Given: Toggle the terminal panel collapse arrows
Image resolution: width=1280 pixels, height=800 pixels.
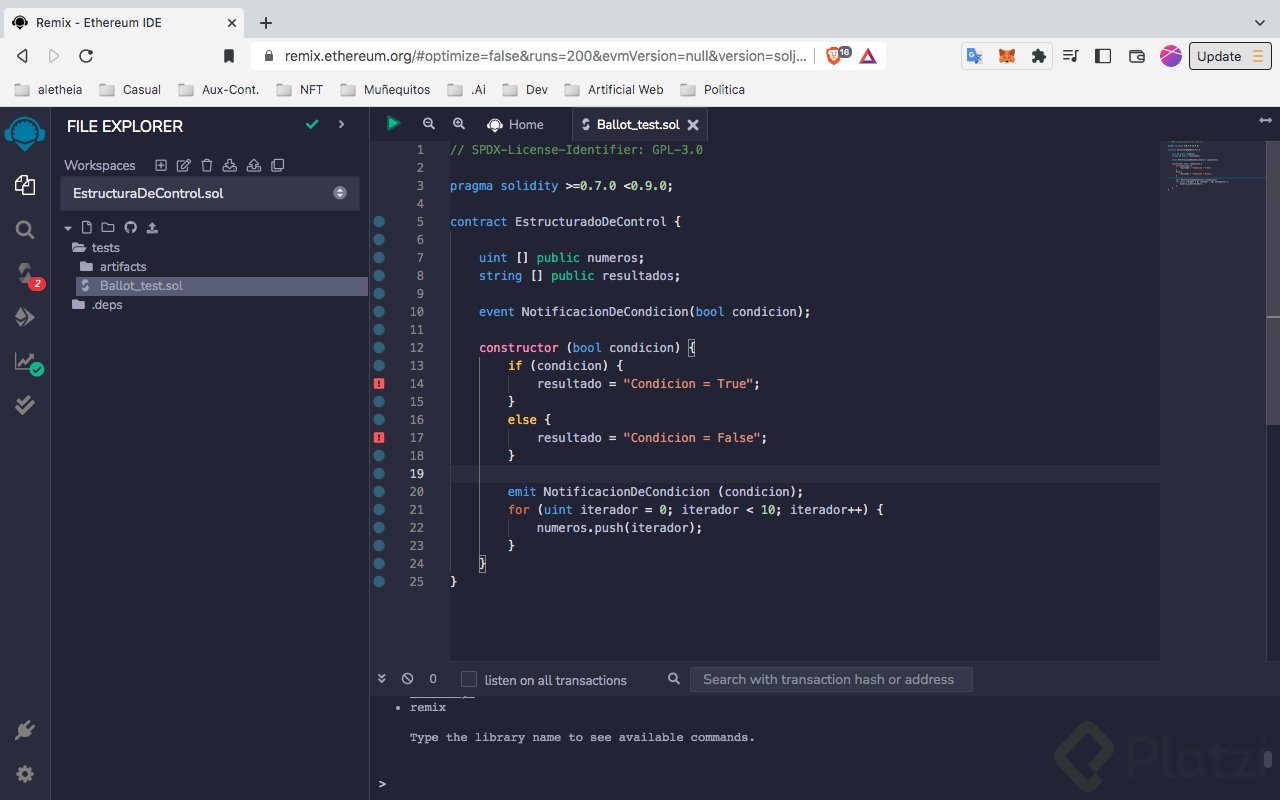Looking at the screenshot, I should (x=381, y=678).
